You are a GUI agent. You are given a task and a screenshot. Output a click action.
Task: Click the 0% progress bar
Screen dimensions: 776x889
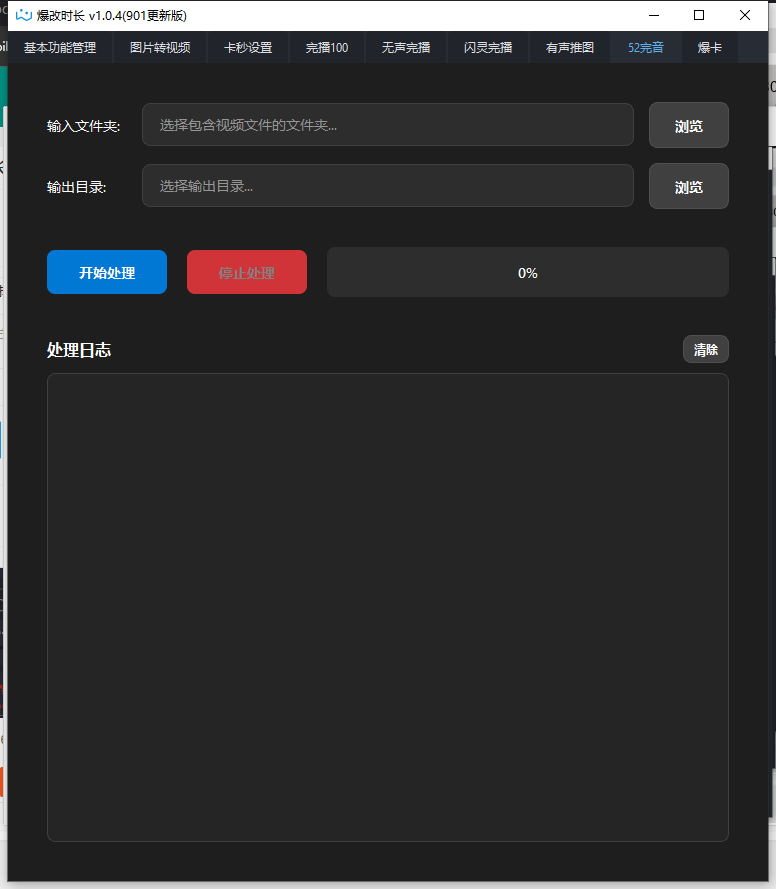(x=528, y=273)
